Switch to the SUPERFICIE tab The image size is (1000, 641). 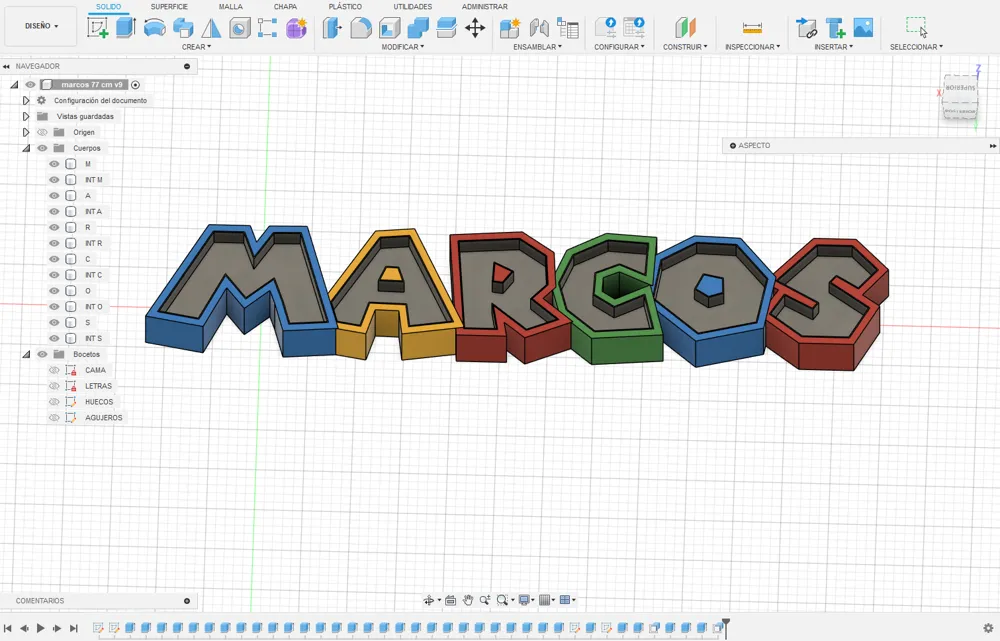click(169, 6)
